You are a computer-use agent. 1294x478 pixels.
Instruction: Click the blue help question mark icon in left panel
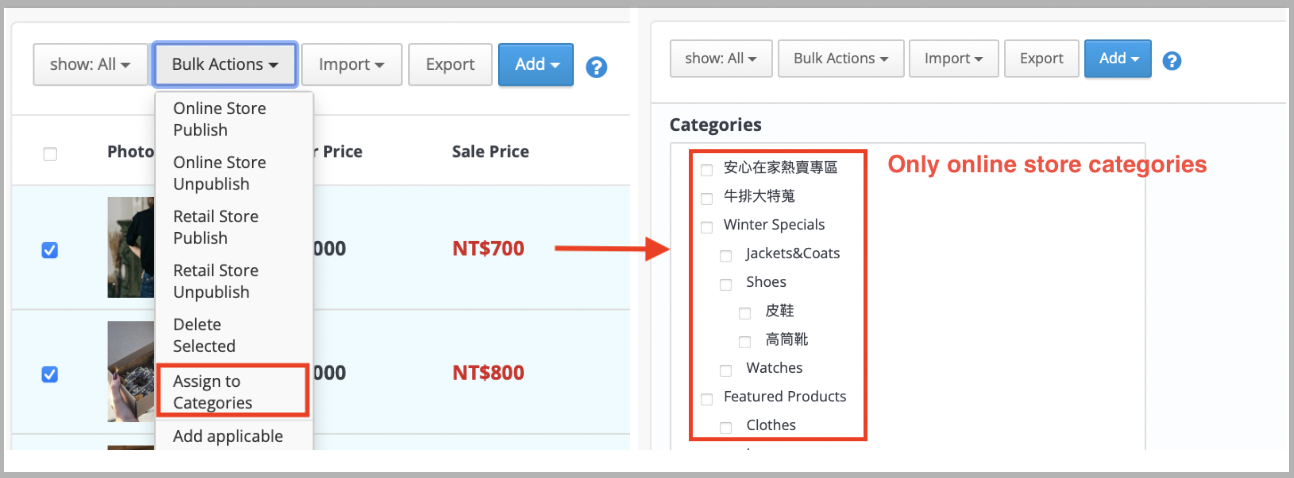coord(597,67)
